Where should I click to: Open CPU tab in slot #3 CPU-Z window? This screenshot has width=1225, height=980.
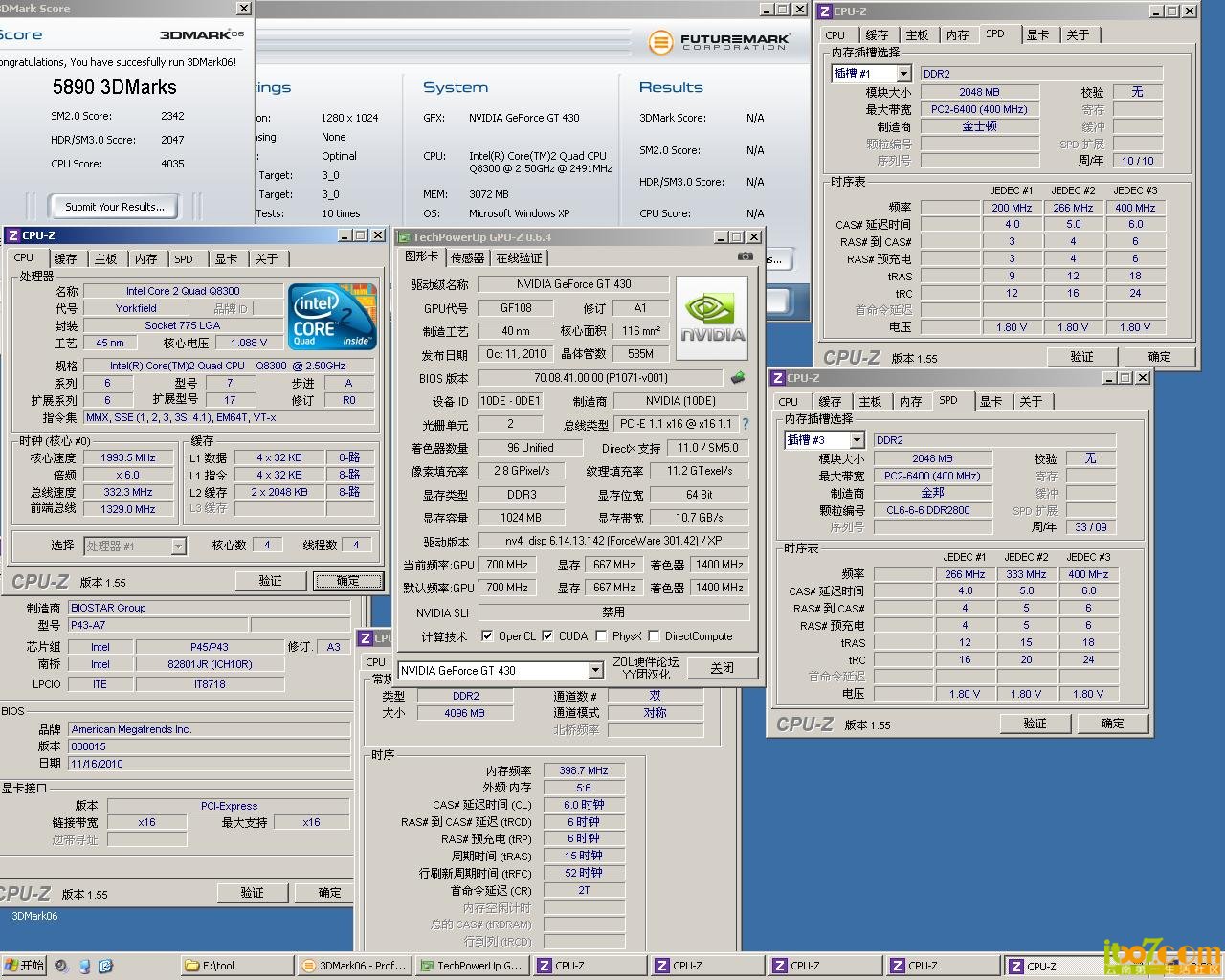pos(789,401)
